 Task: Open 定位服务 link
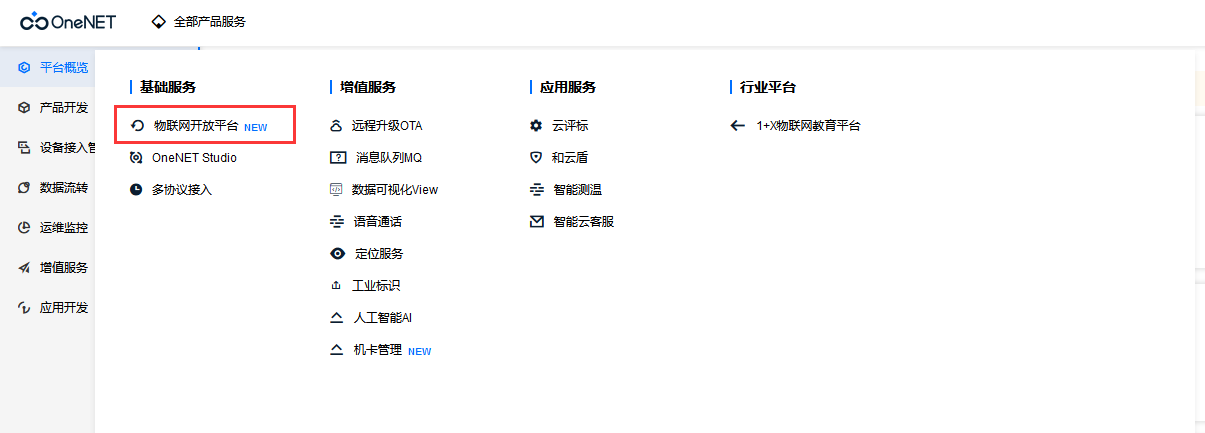(380, 254)
